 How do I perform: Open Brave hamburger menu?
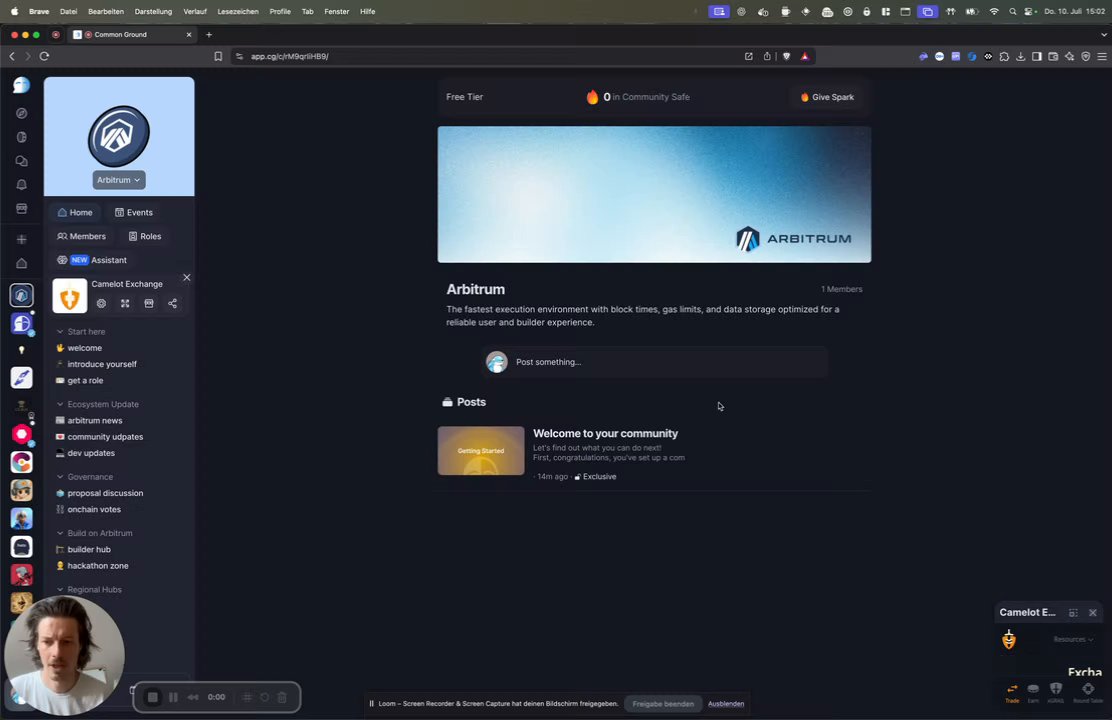coord(1102,56)
